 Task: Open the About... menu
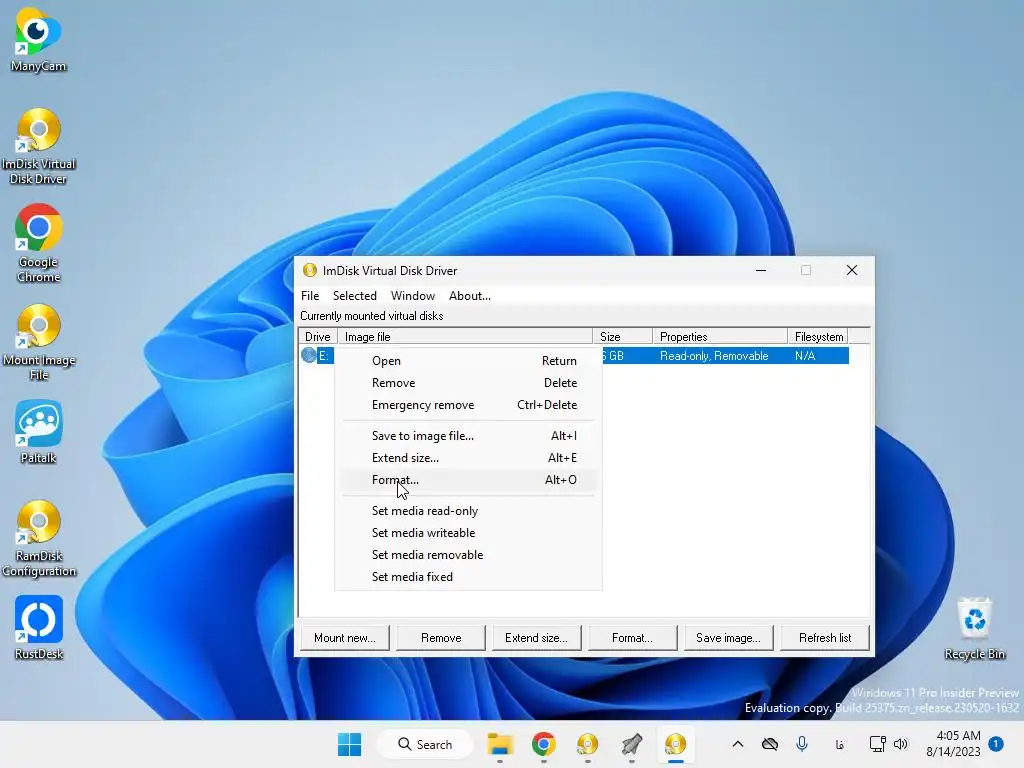point(470,296)
